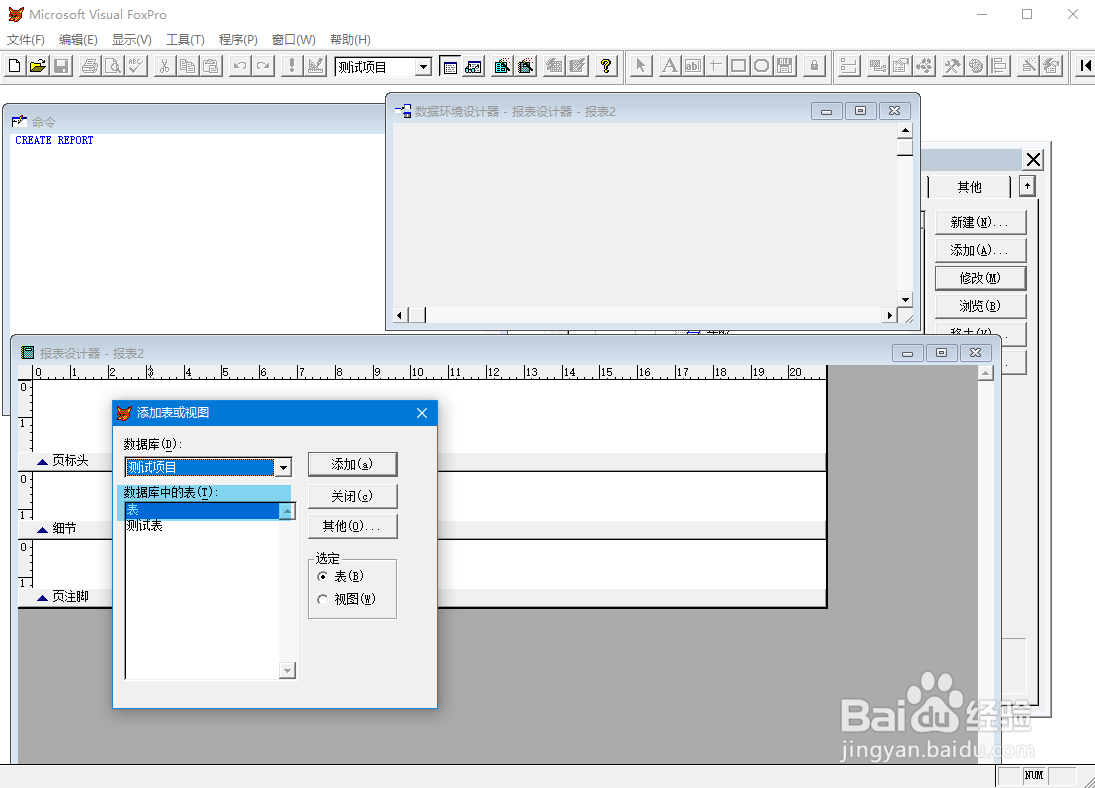
Task: Select the Rectangle tool icon
Action: click(x=738, y=66)
